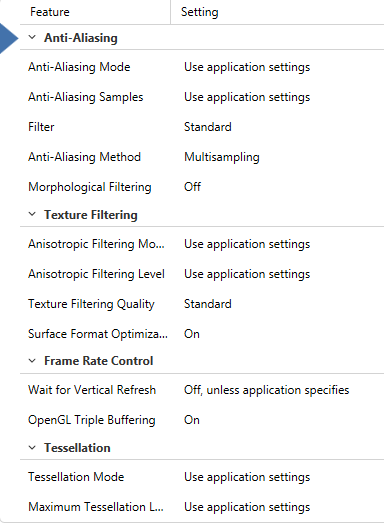Toggle Morphological Filtering Off setting
This screenshot has height=526, width=384.
pos(192,187)
